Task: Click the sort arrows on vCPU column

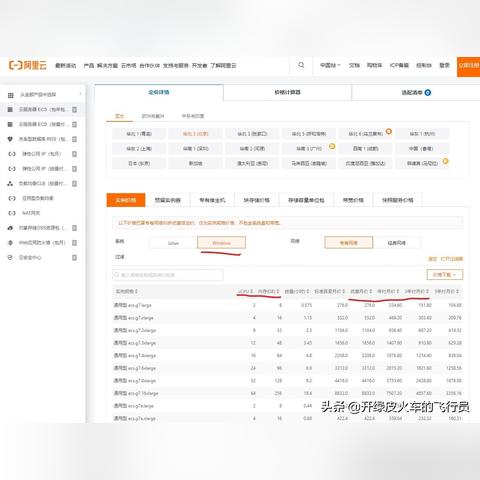Action: click(x=252, y=292)
